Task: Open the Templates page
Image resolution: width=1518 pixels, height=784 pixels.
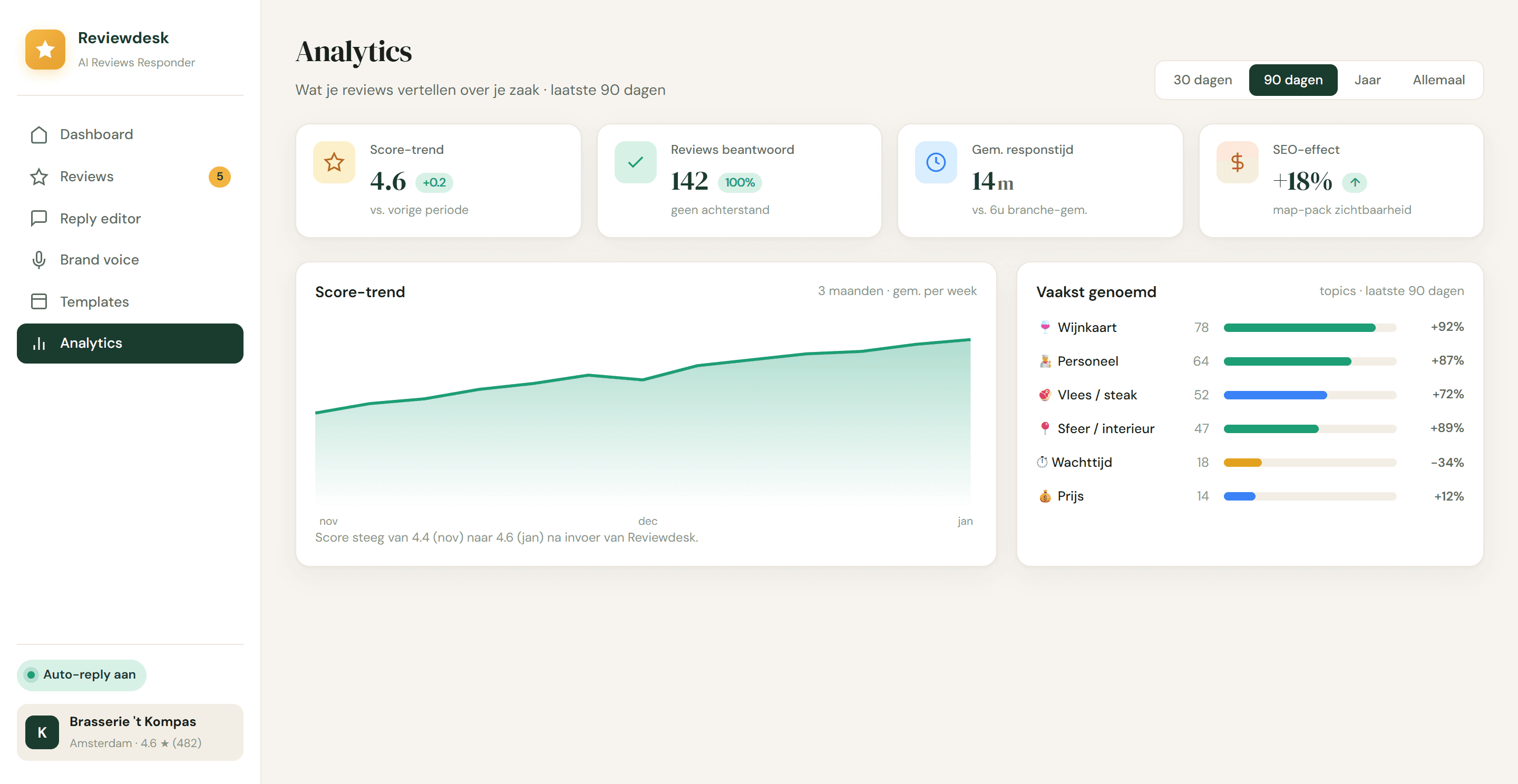Action: tap(130, 301)
